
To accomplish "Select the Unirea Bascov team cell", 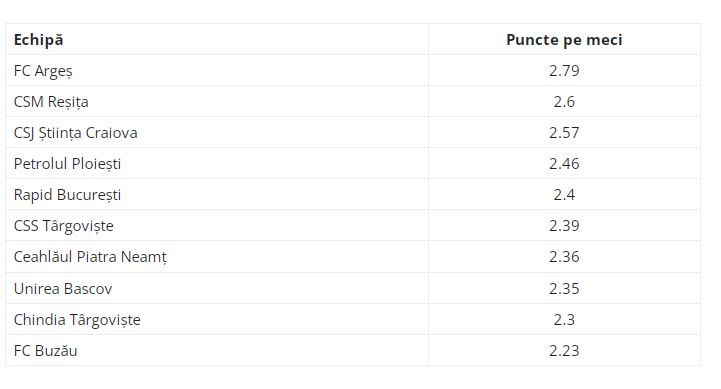I will (217, 288).
